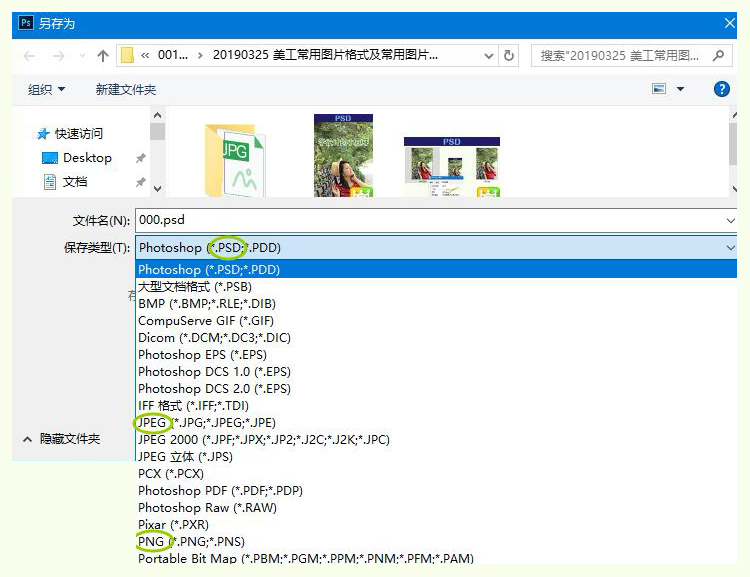Expand the address bar path dropdown

point(488,56)
